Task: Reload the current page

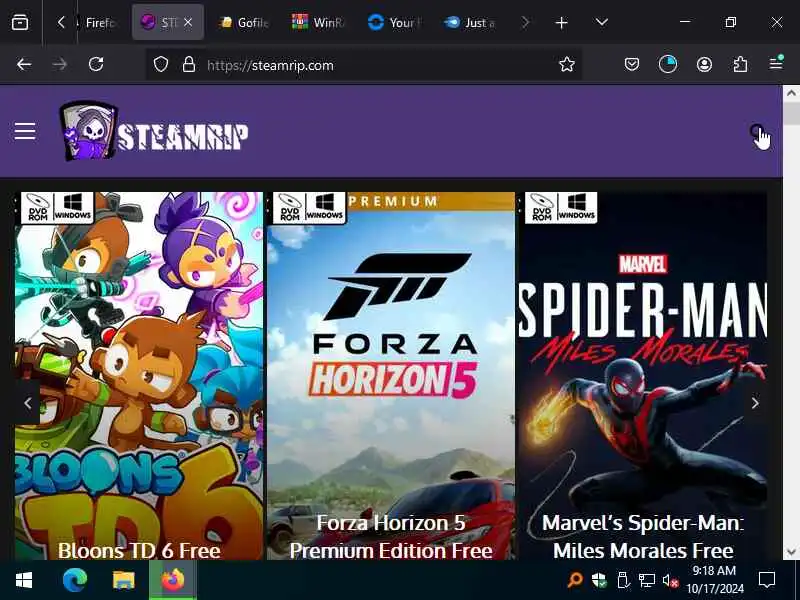Action: click(x=96, y=65)
